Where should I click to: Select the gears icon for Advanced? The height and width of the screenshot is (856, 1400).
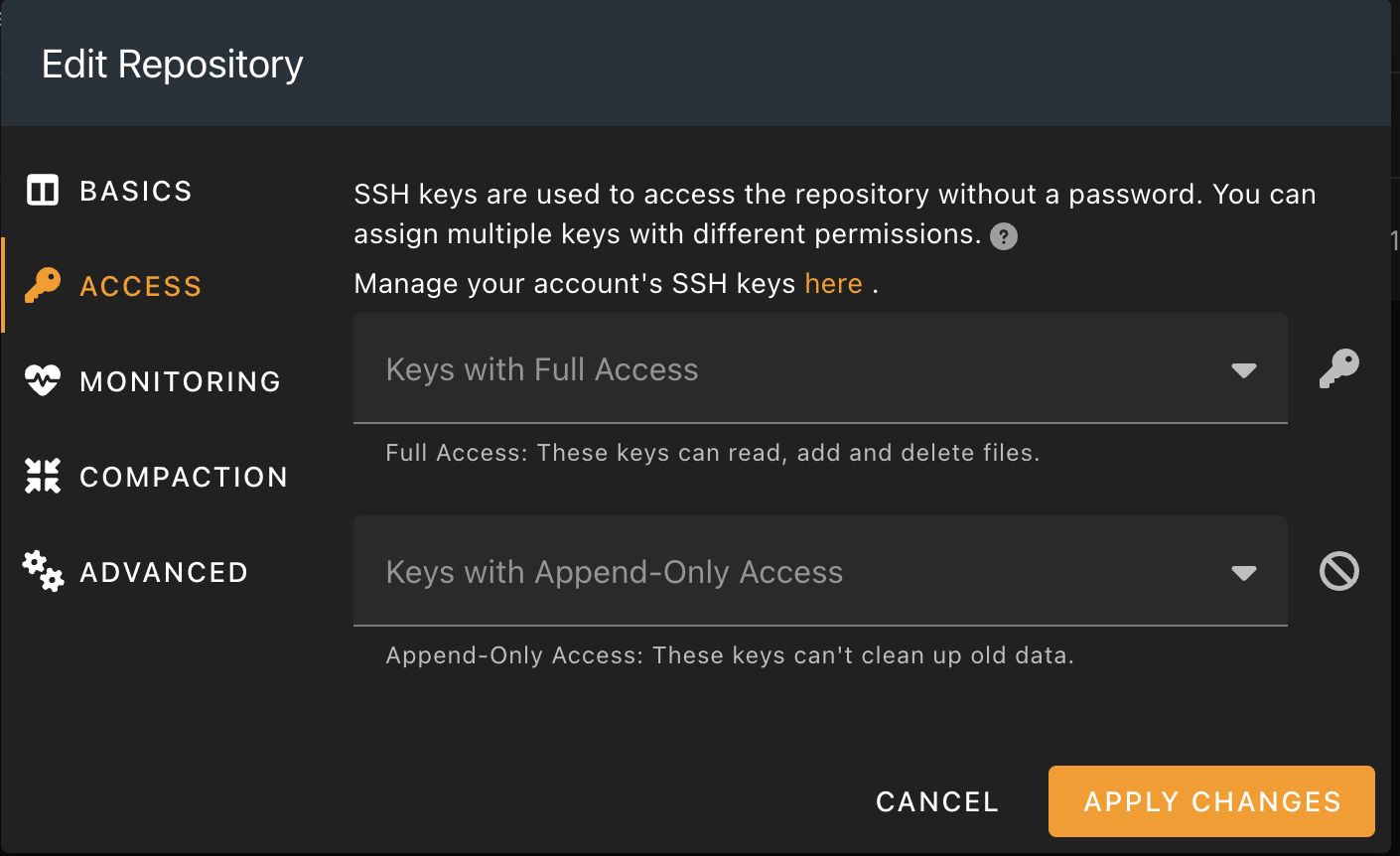coord(42,571)
